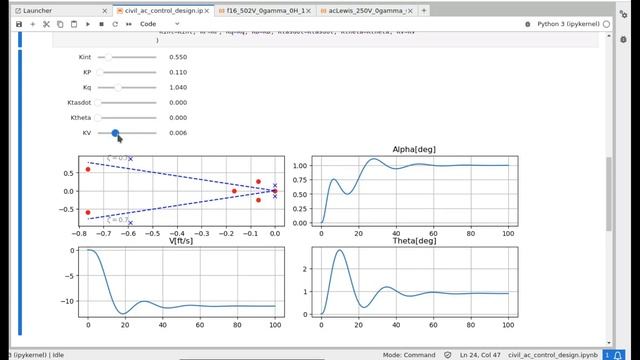
Task: Click the KP value 0.110
Action: (x=178, y=72)
